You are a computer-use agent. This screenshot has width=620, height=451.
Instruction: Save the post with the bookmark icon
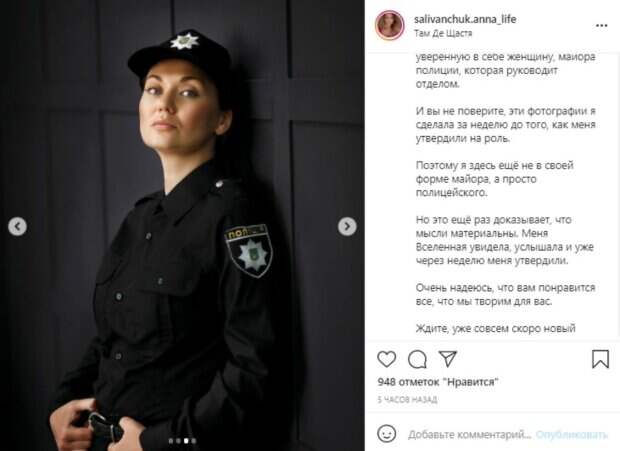pyautogui.click(x=600, y=359)
